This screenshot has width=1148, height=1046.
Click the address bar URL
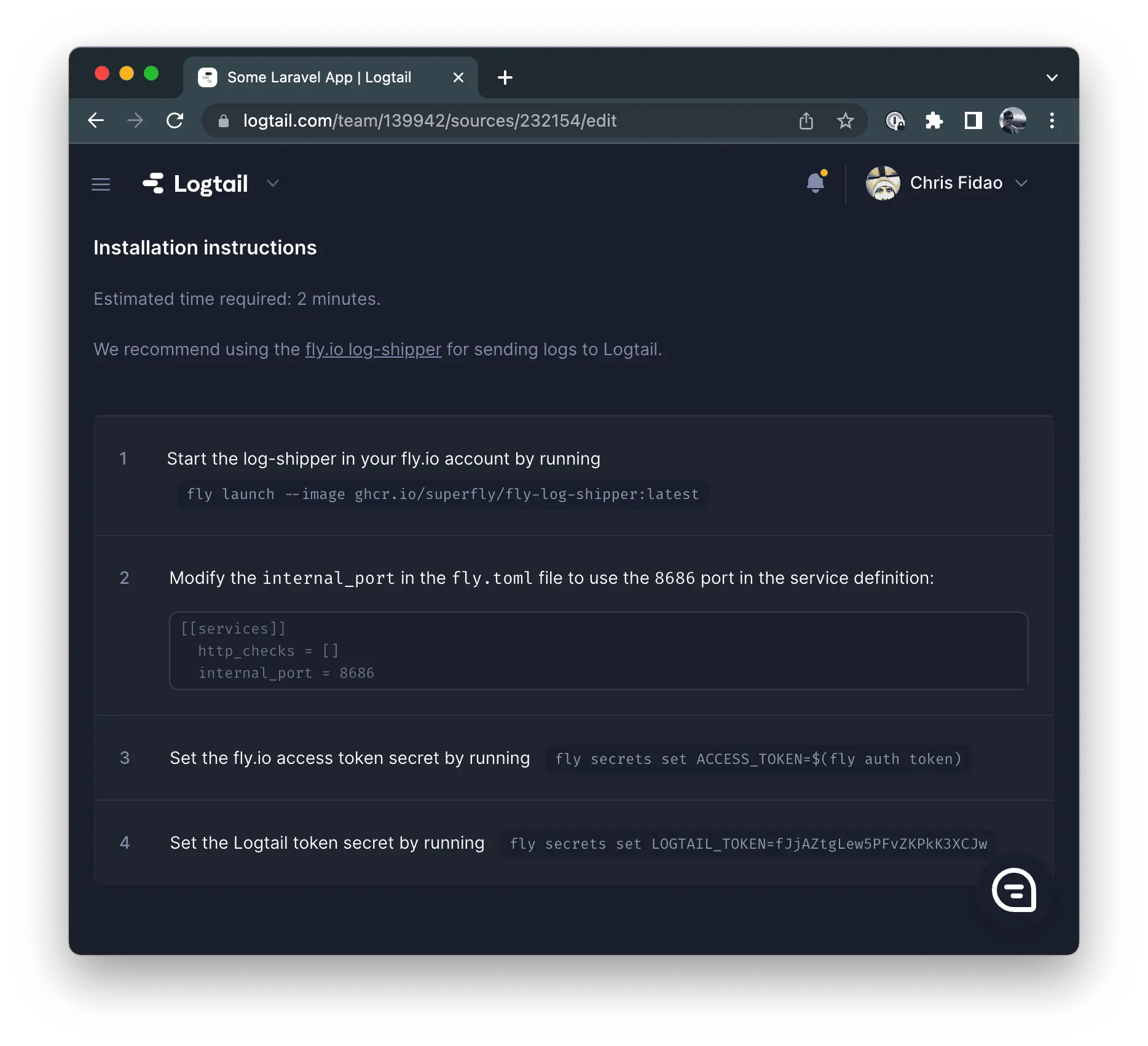429,121
